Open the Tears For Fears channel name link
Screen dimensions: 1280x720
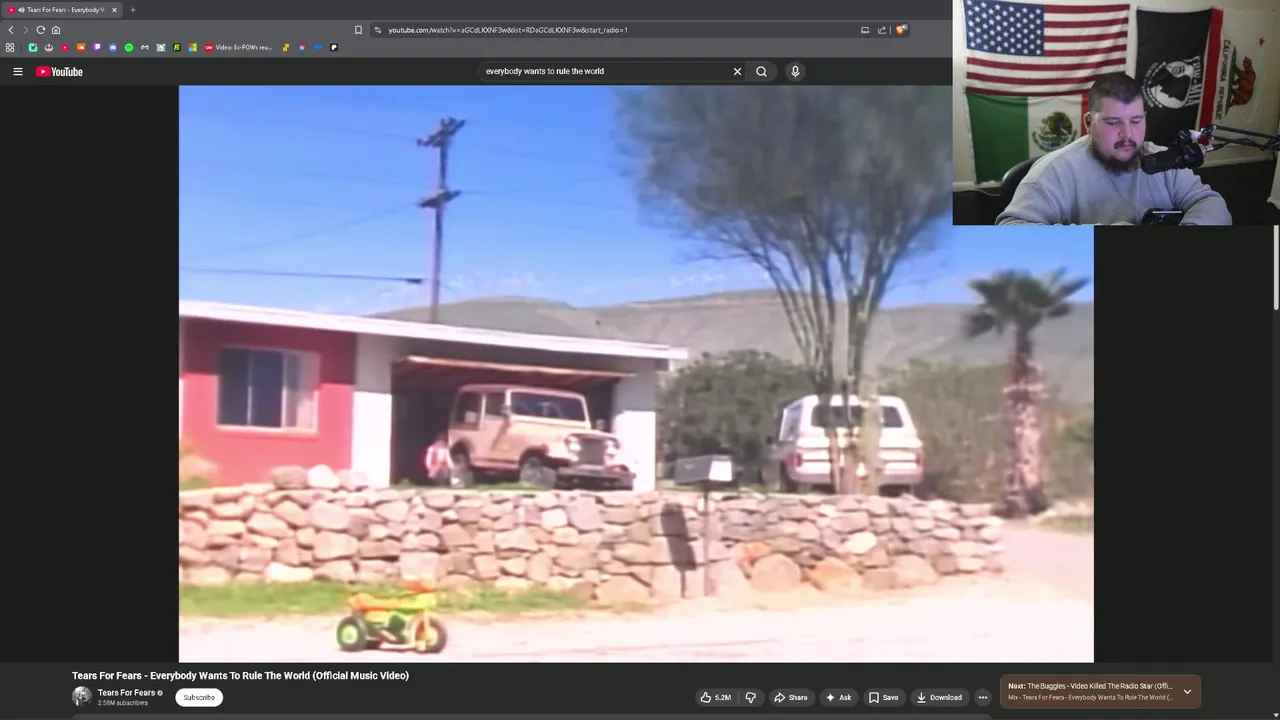click(126, 692)
